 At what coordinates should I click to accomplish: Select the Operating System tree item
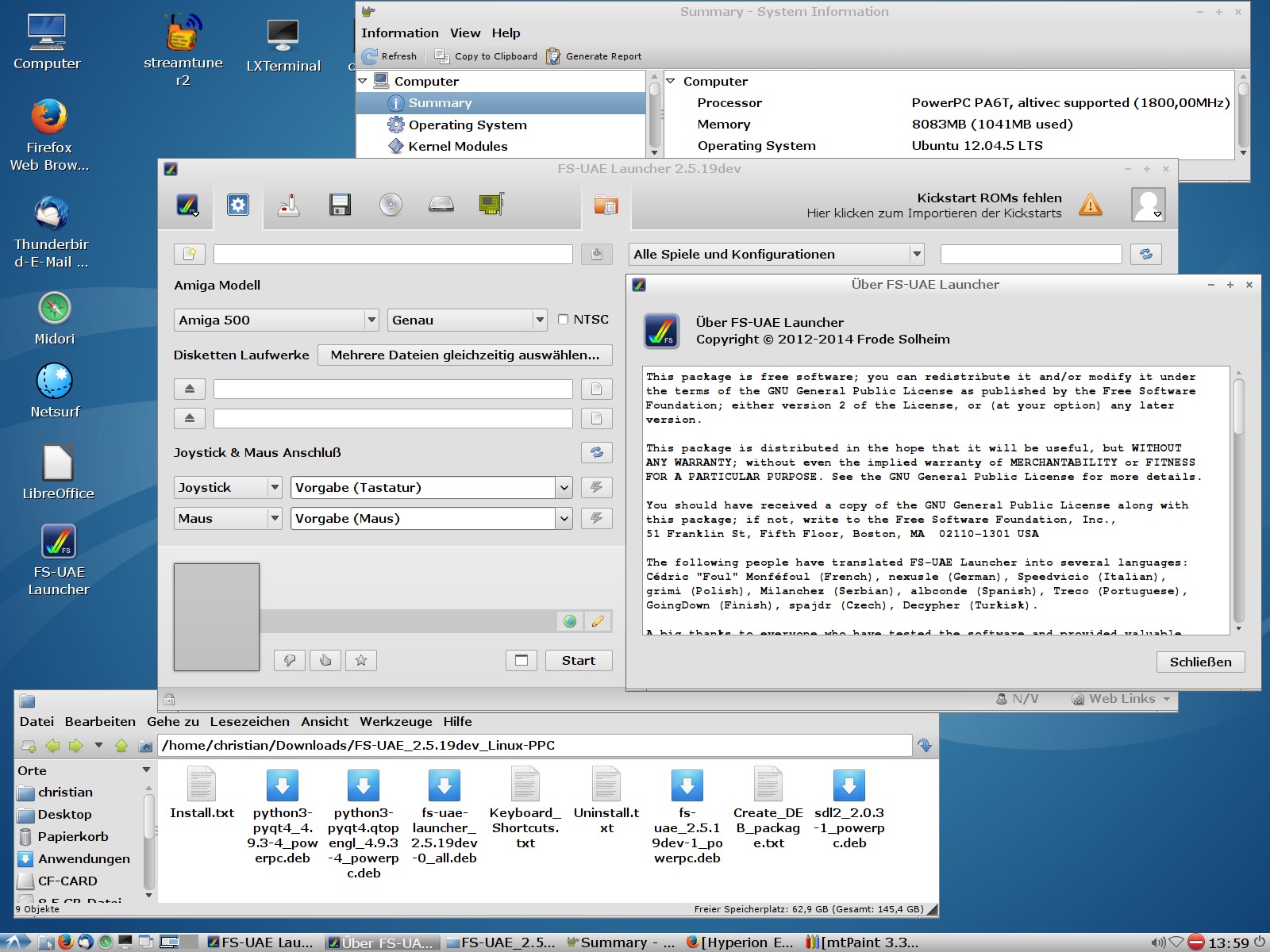pyautogui.click(x=467, y=125)
